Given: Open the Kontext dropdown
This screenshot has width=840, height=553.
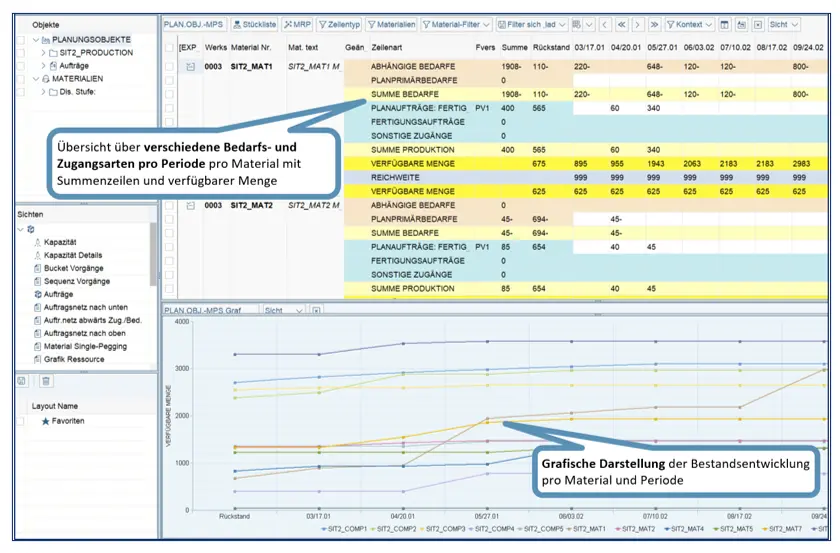Looking at the screenshot, I should click(689, 25).
